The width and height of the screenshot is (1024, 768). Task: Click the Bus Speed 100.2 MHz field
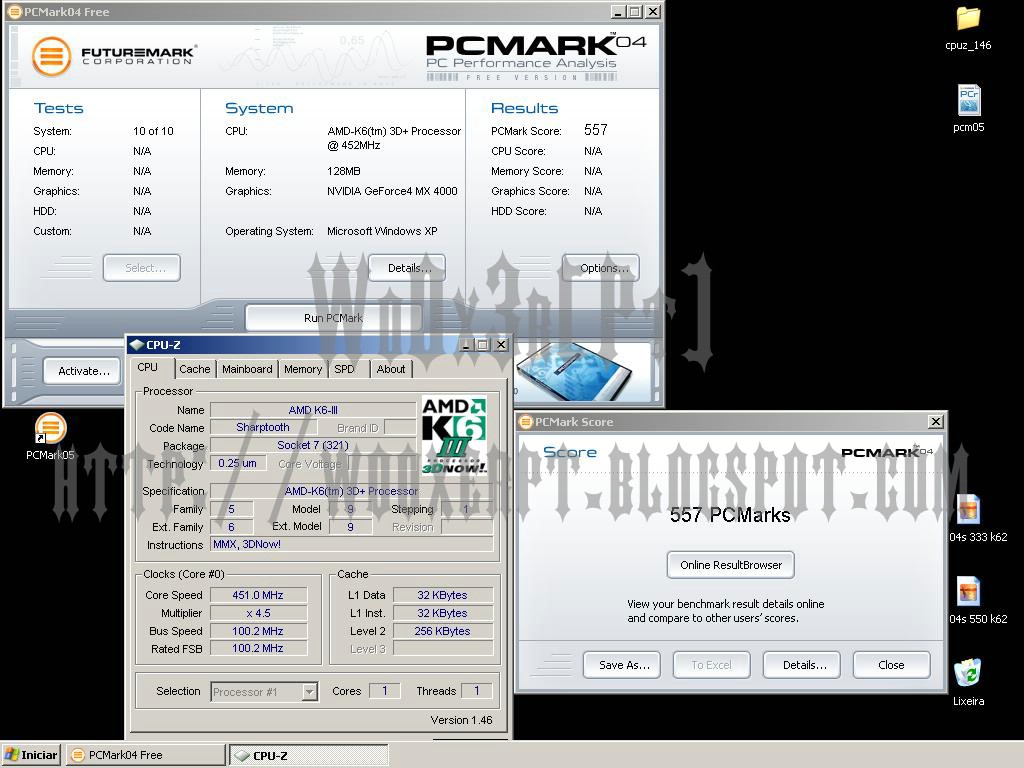(258, 631)
